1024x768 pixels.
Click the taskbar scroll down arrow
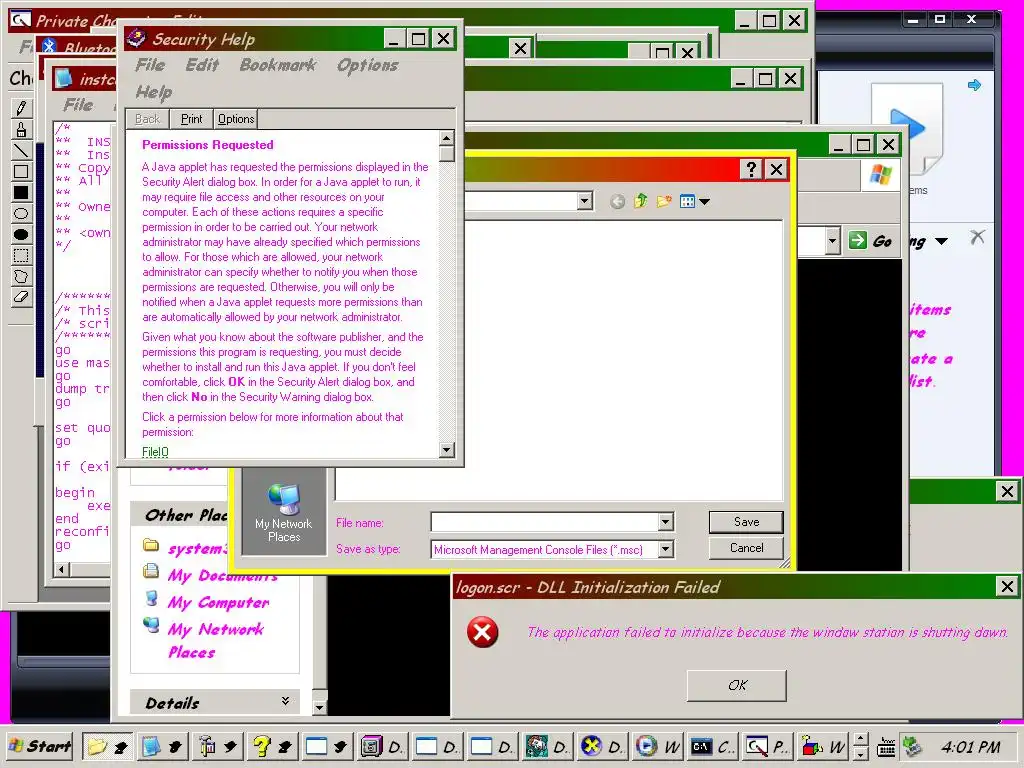click(x=861, y=753)
